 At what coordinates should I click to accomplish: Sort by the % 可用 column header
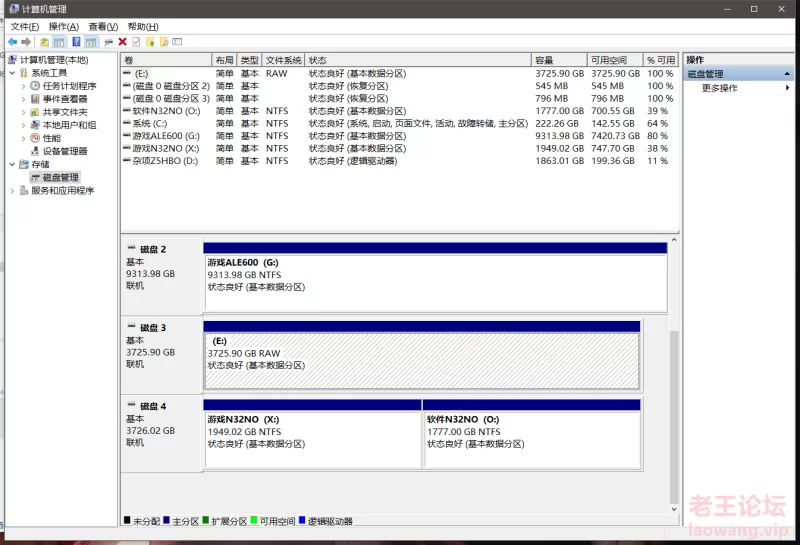tap(661, 60)
